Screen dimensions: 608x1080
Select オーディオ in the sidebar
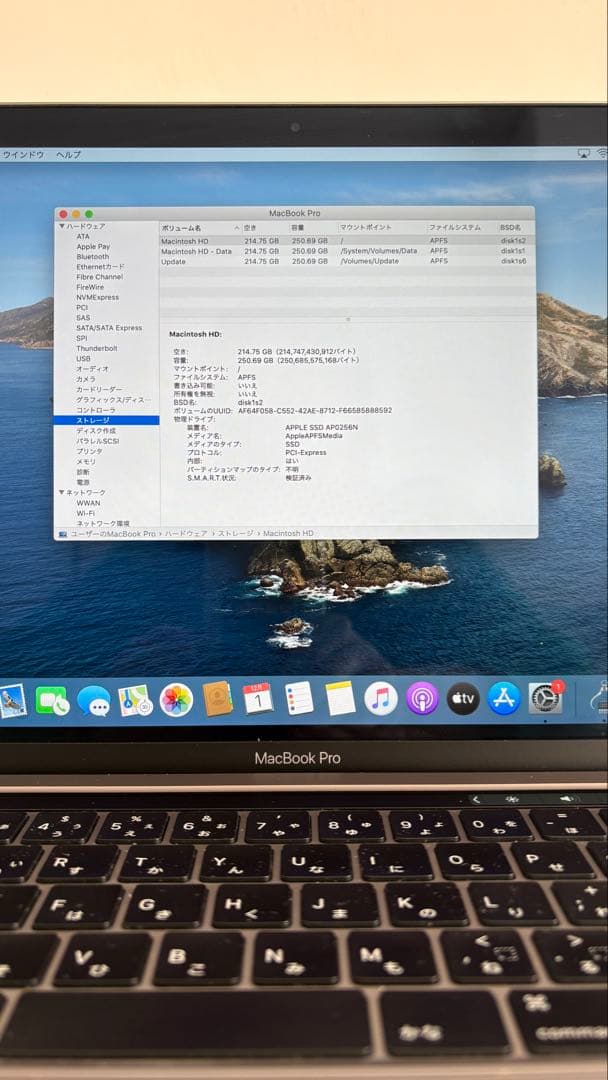[x=92, y=368]
